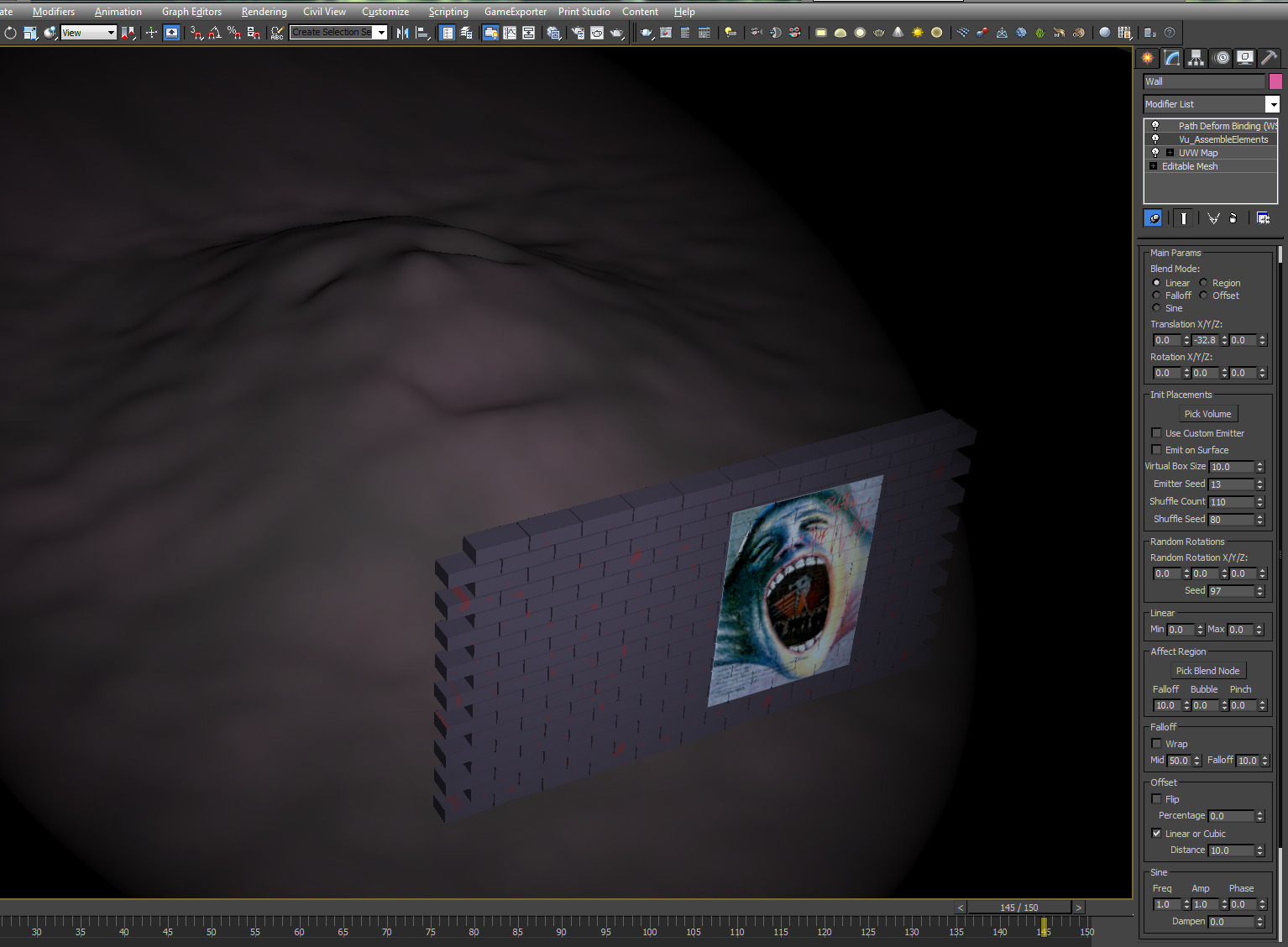Click the Mirror tool in toolbar
The image size is (1288, 947).
(x=403, y=33)
